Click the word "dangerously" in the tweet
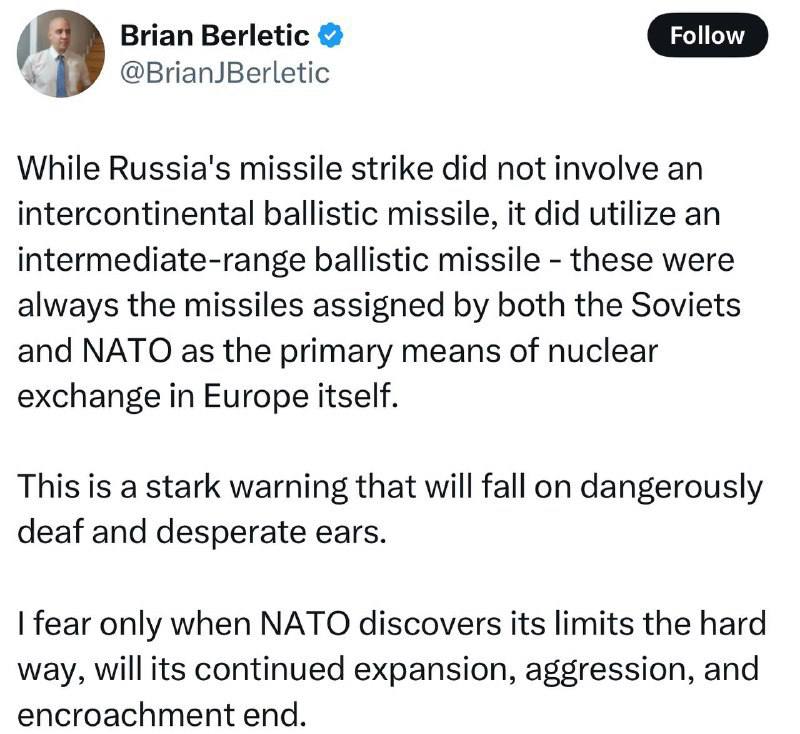Screen dimensions: 800x734 [671, 486]
